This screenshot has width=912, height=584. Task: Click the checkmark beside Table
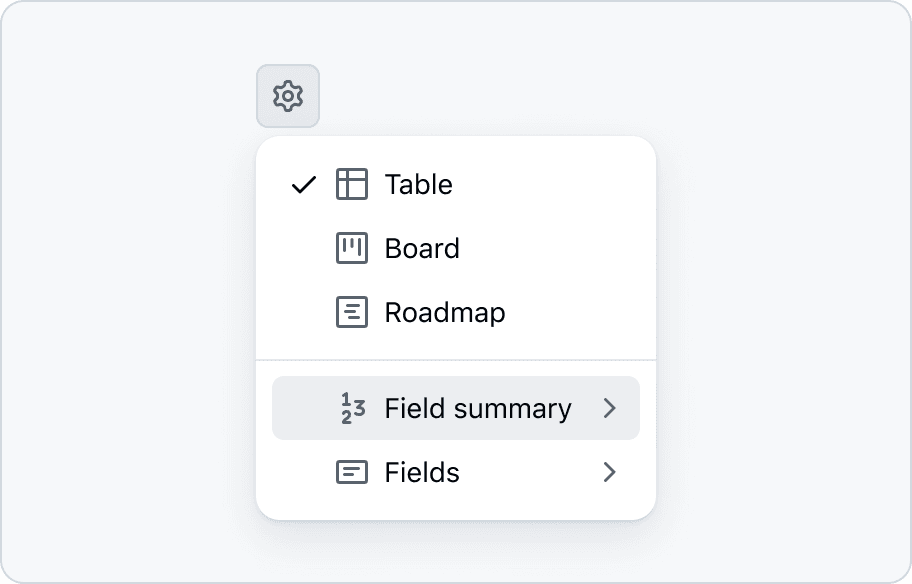[304, 185]
